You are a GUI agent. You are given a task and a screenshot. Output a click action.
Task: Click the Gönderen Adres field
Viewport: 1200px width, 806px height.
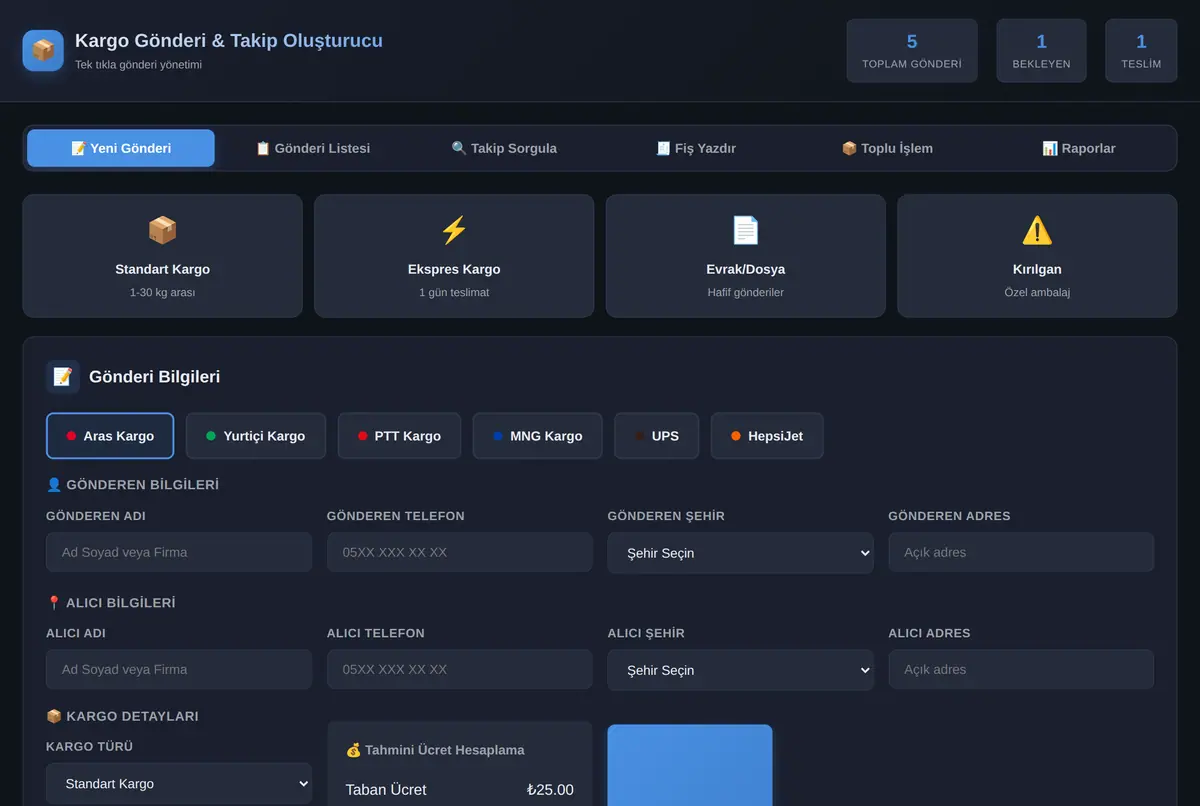click(1021, 552)
